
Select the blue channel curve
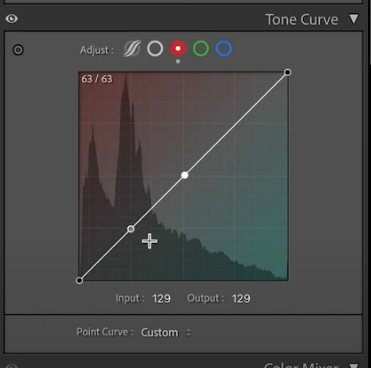click(x=224, y=49)
